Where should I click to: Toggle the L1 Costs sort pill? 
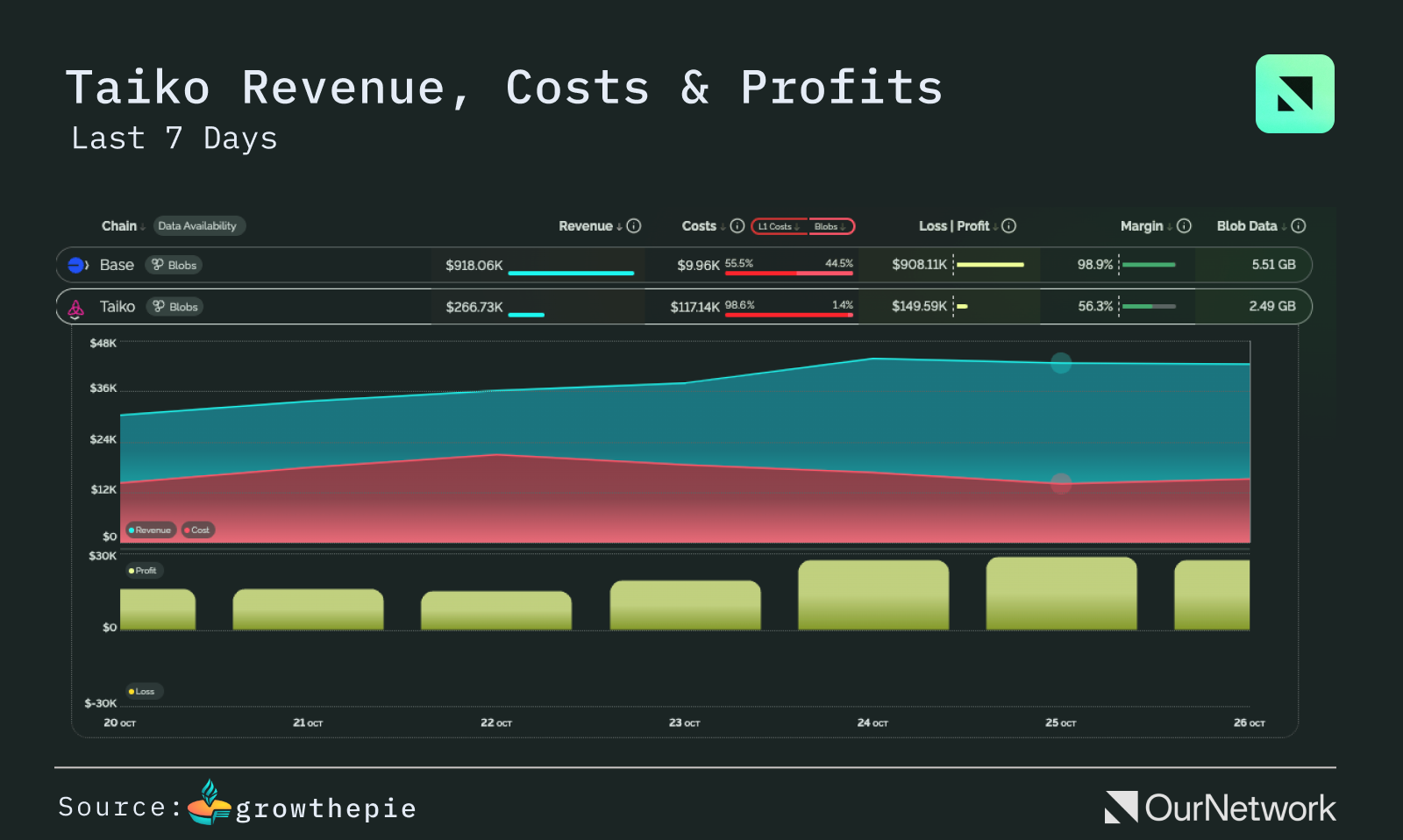[779, 226]
